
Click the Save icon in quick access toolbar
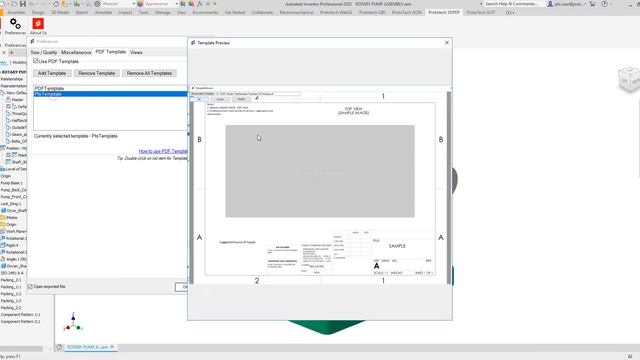pos(23,4)
